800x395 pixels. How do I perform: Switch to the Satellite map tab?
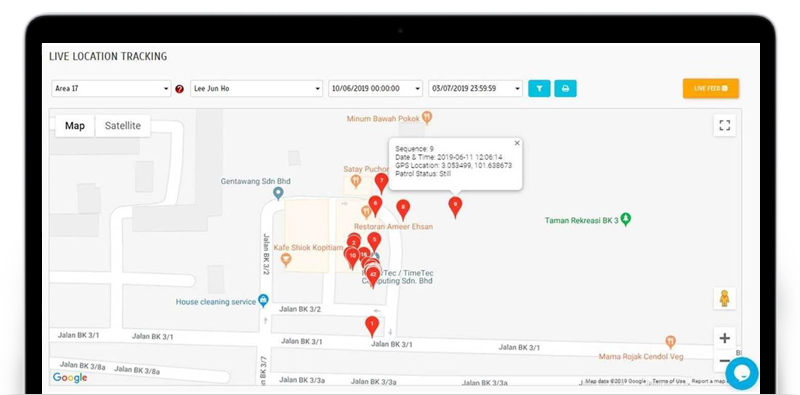click(x=122, y=126)
